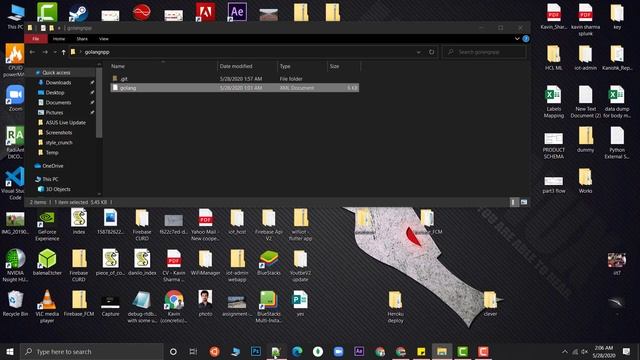
Task: Switch to large icons view in status bar
Action: pos(524,202)
